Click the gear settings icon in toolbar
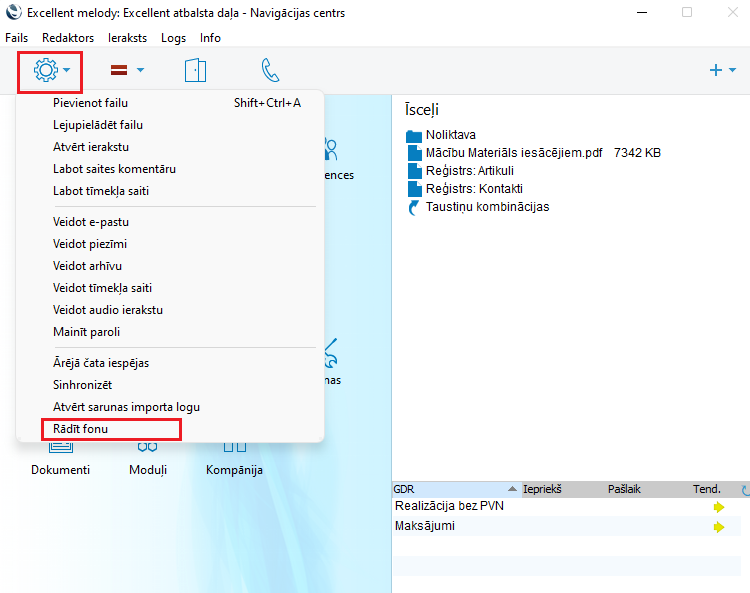 46,70
